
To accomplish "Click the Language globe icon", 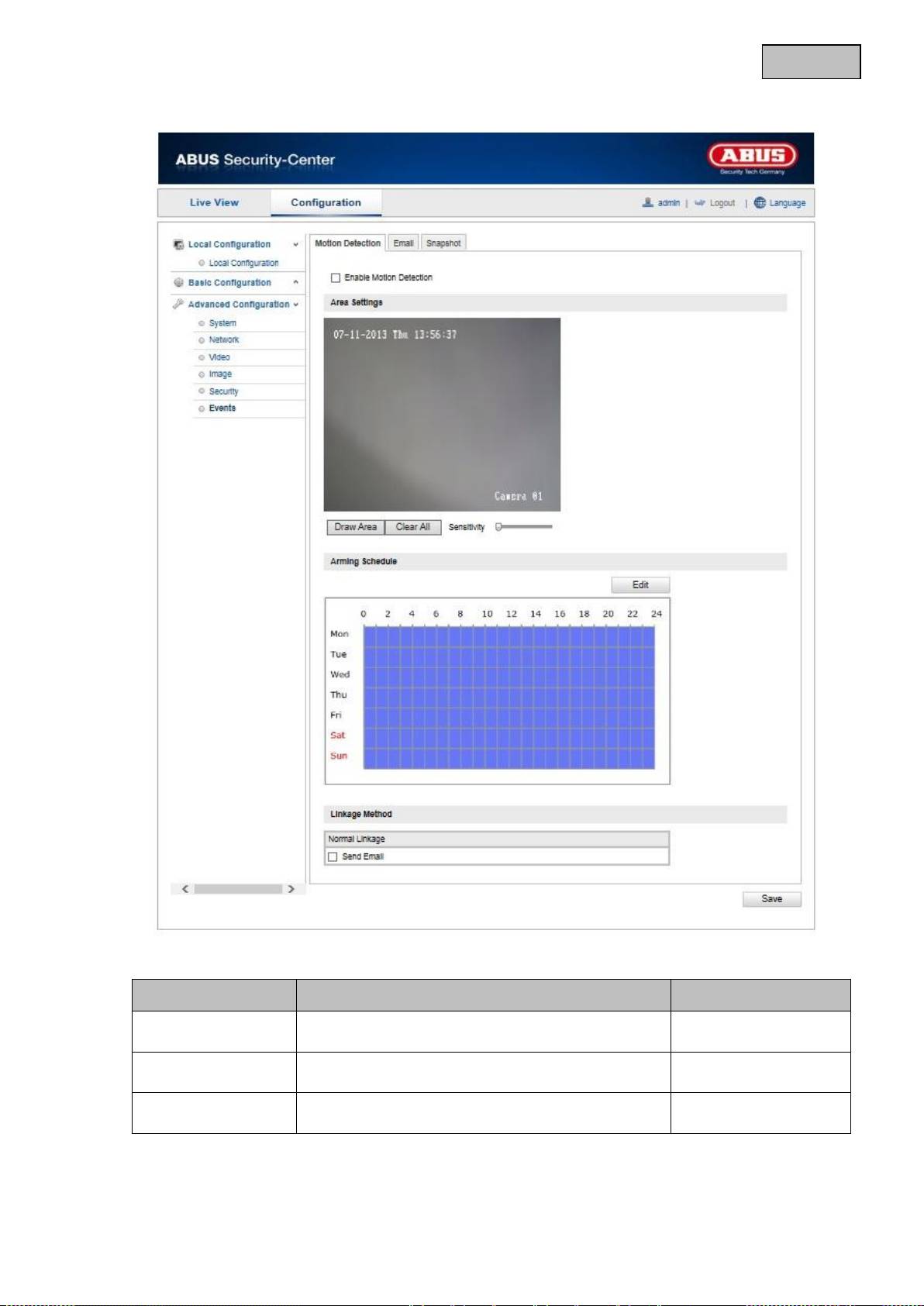I will (x=760, y=202).
